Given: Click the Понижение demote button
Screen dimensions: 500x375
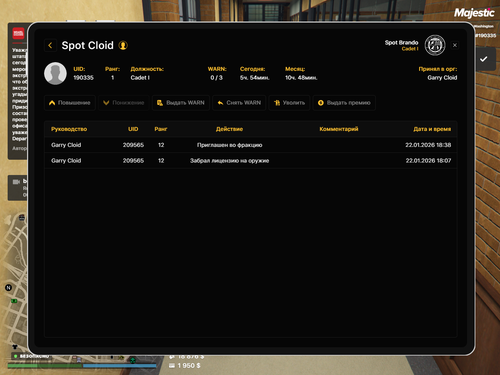Looking at the screenshot, I should [124, 103].
